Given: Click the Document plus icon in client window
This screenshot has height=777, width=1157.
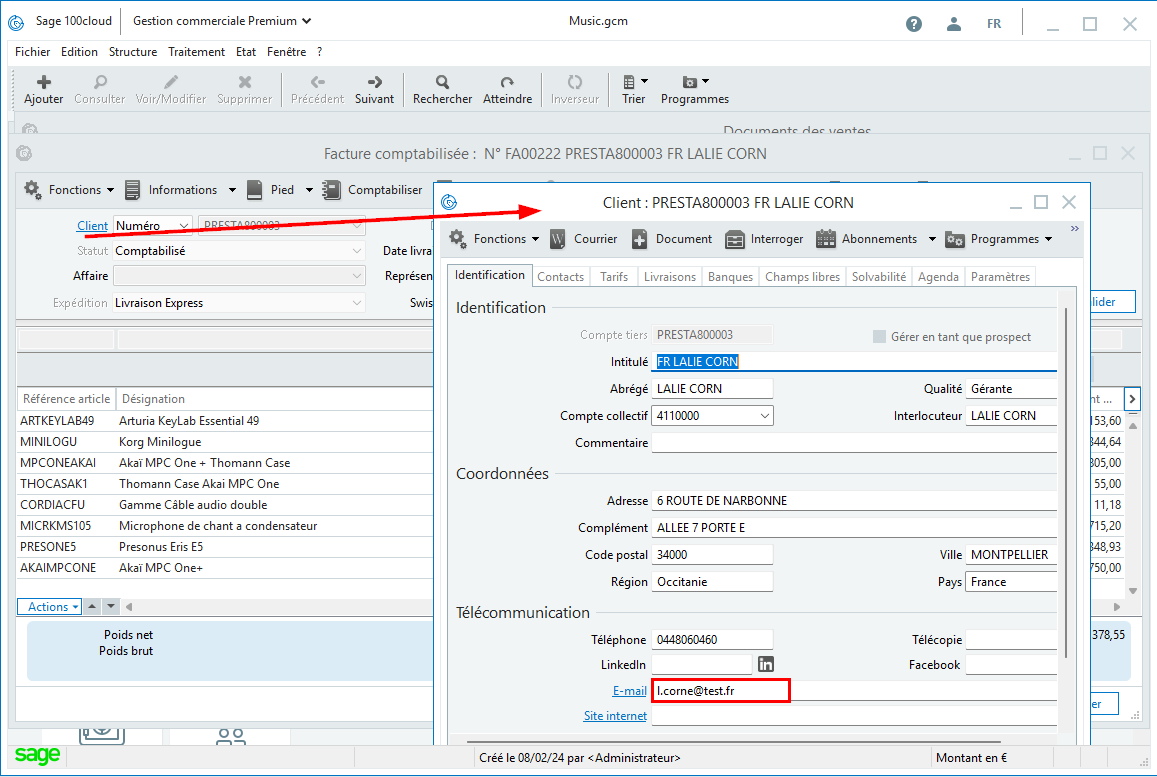Looking at the screenshot, I should point(639,239).
